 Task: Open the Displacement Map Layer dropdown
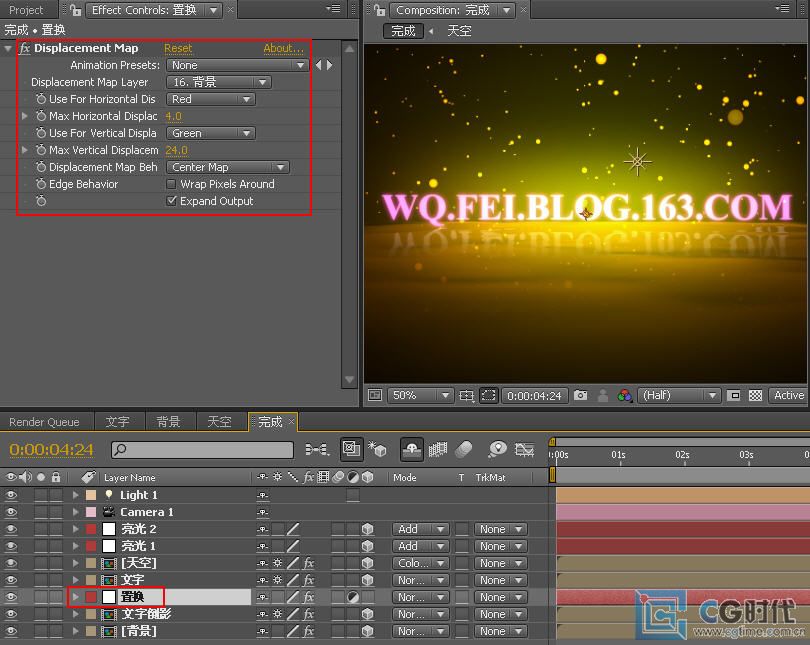click(219, 82)
